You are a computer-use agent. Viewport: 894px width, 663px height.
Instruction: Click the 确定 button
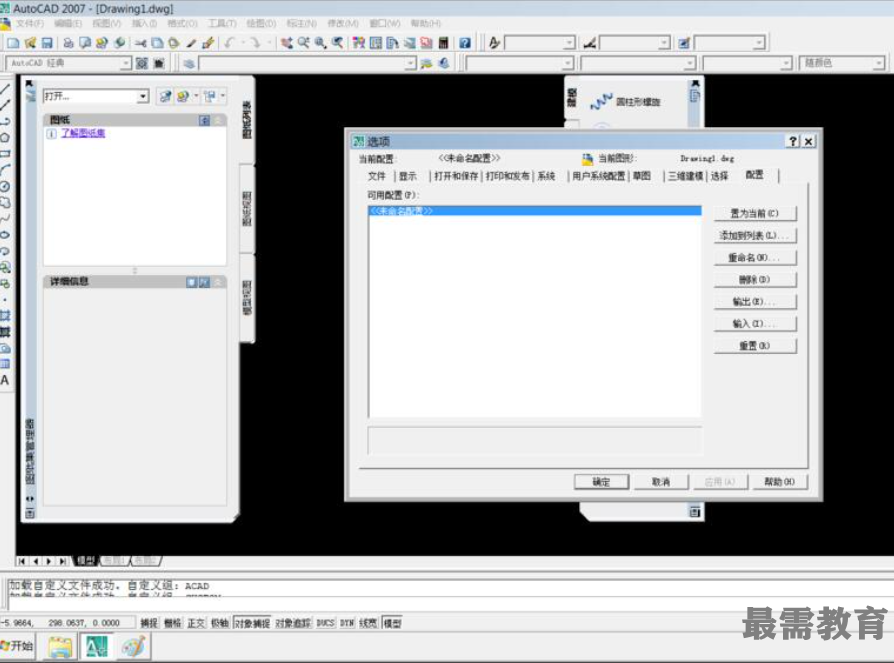click(602, 482)
